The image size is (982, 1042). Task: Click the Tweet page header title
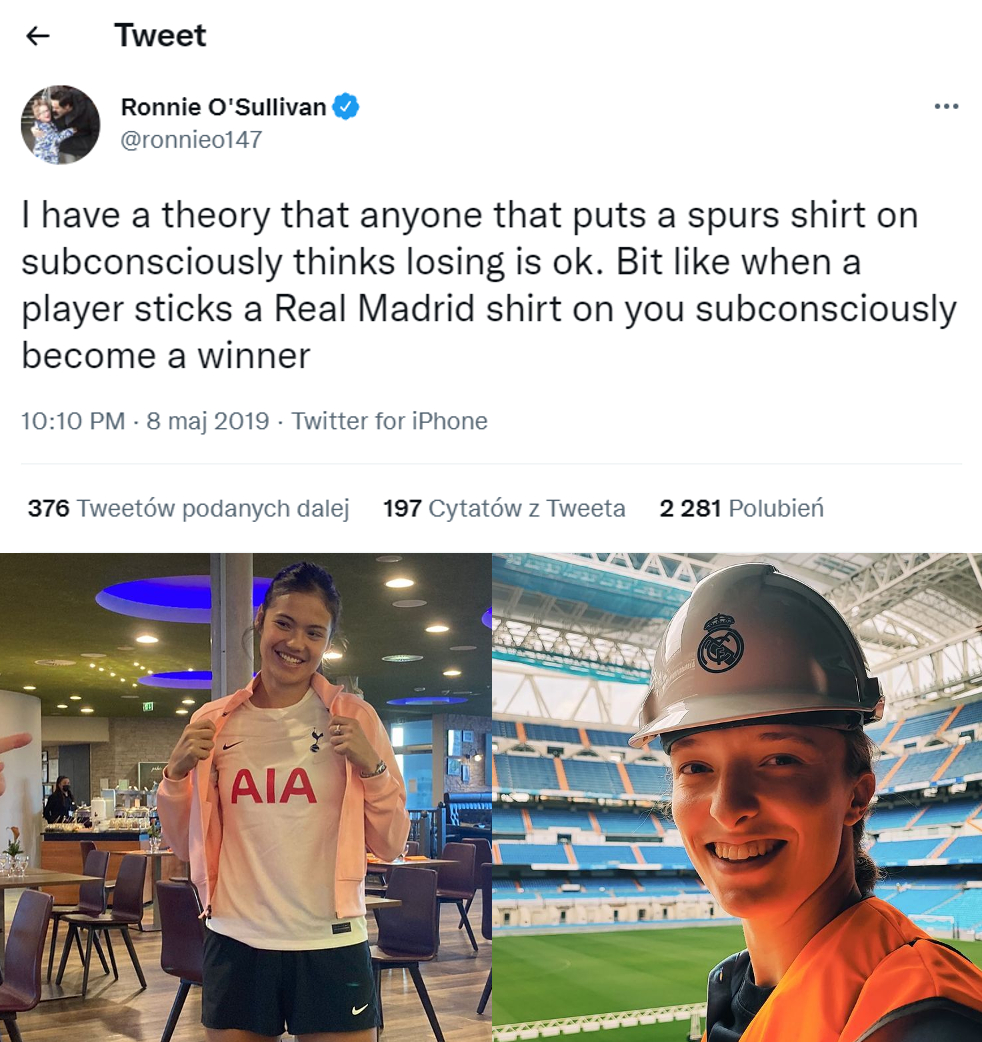pos(160,35)
